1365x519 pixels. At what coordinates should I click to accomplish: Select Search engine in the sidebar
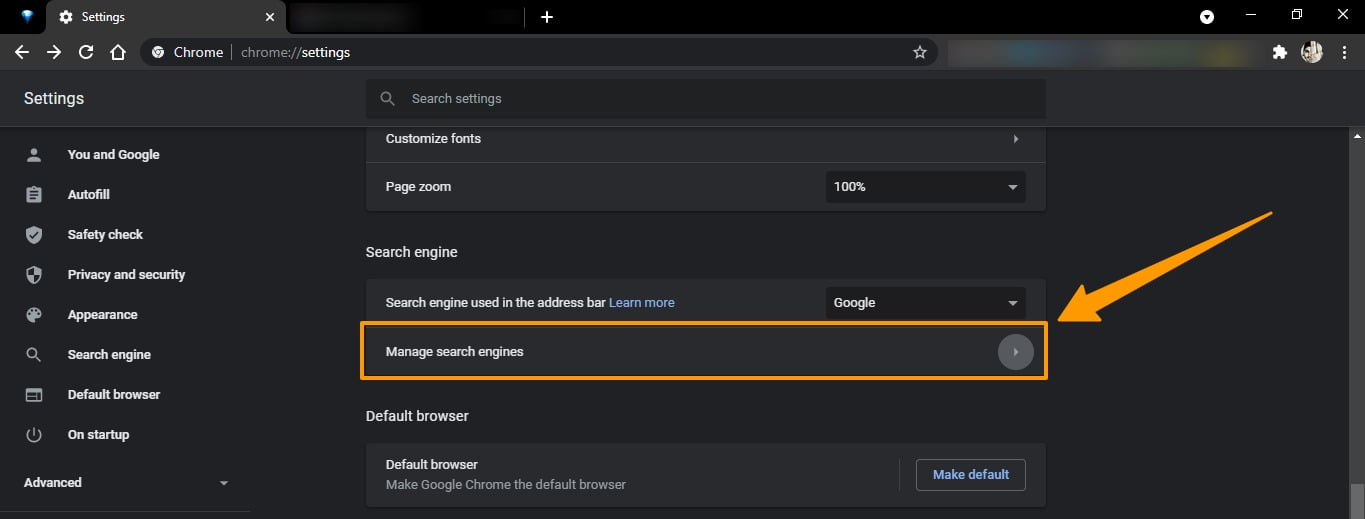109,354
